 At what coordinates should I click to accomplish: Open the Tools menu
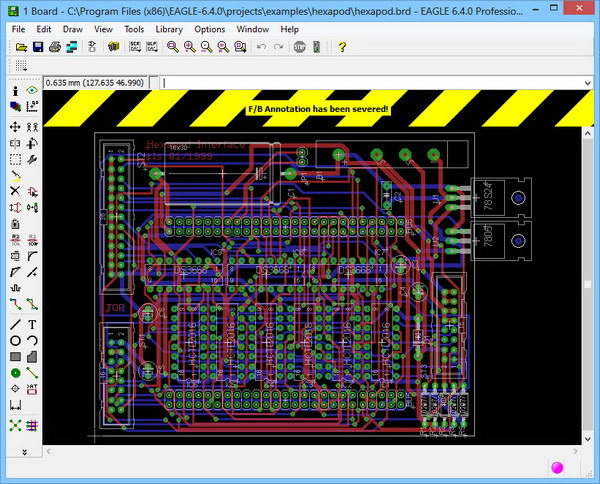coord(134,29)
